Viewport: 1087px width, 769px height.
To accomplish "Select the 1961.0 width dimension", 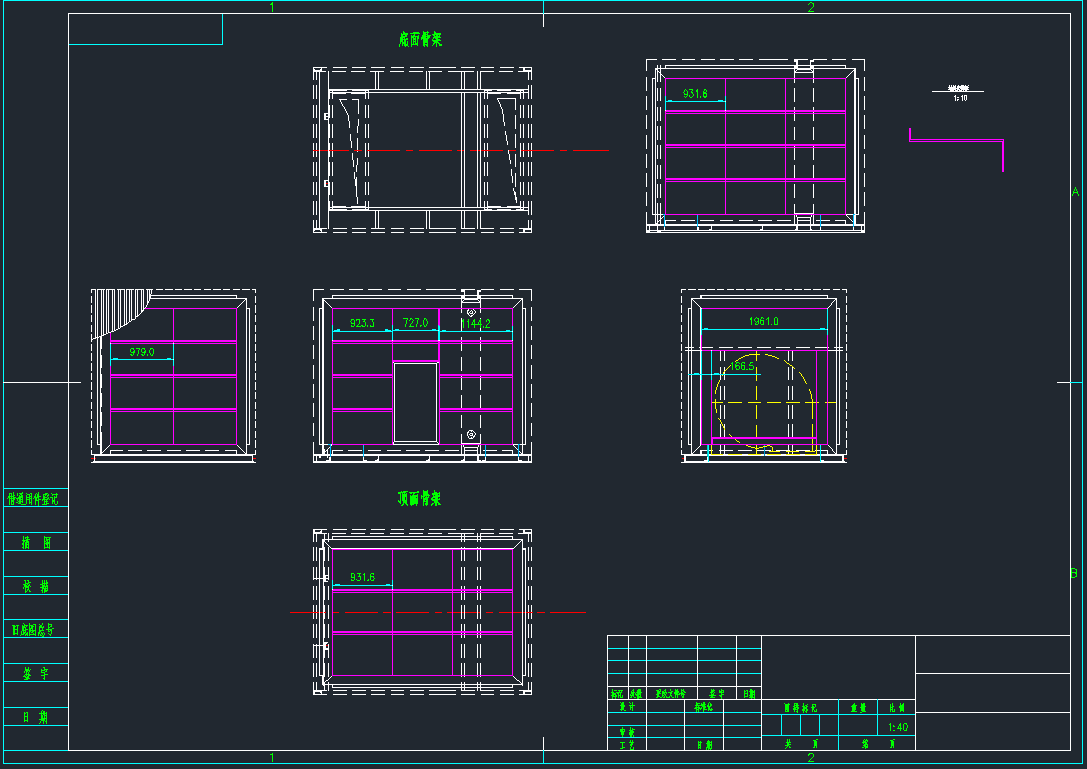I will point(766,322).
